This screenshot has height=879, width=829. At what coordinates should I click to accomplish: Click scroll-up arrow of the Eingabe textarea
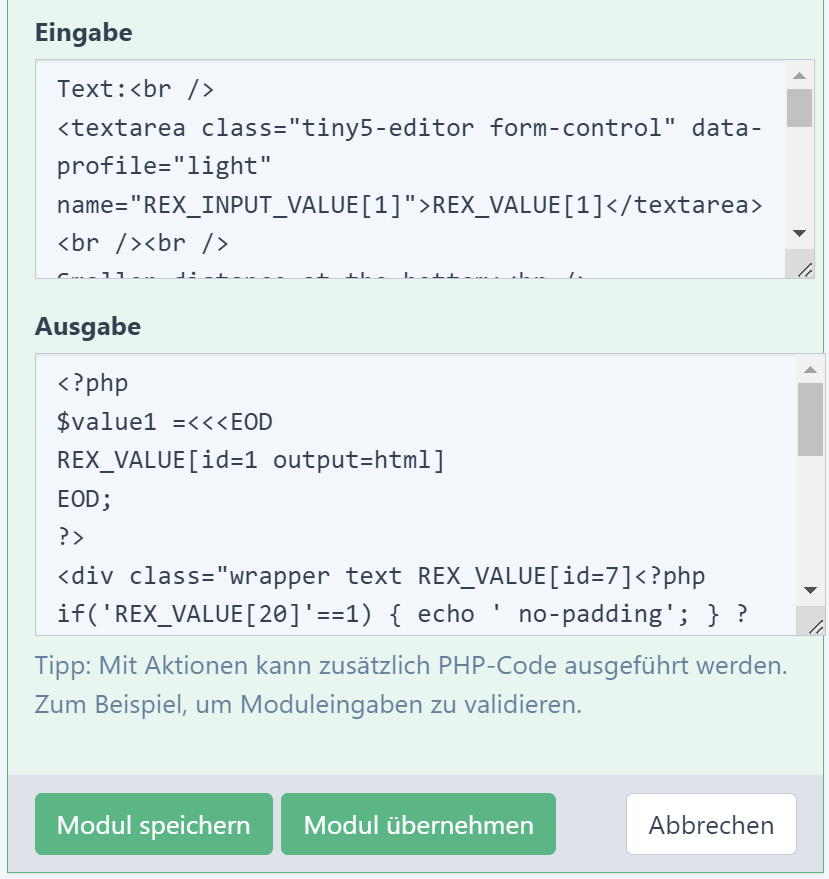coord(798,76)
